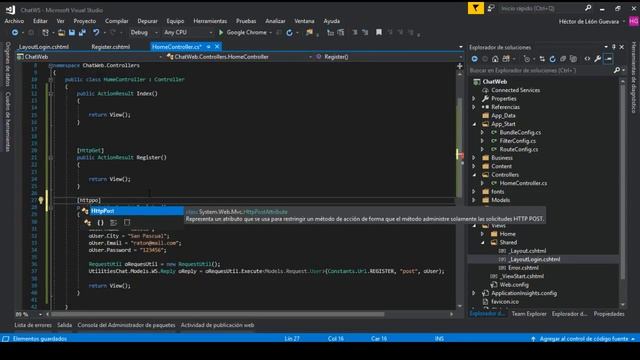Toggle auto-hide pin of Solution Explorer
The height and width of the screenshot is (360, 640).
coord(613,47)
